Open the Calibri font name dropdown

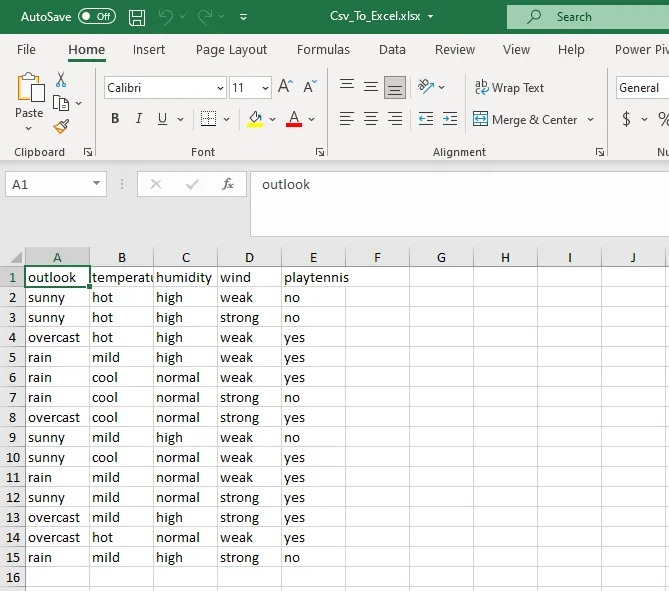coord(219,88)
